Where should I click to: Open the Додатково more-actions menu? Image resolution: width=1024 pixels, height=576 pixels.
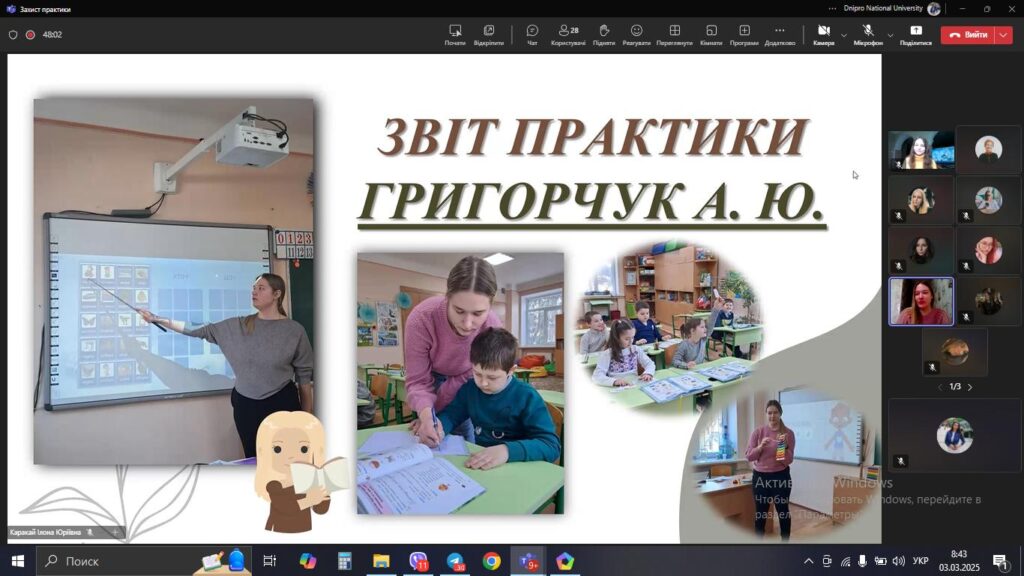[780, 35]
